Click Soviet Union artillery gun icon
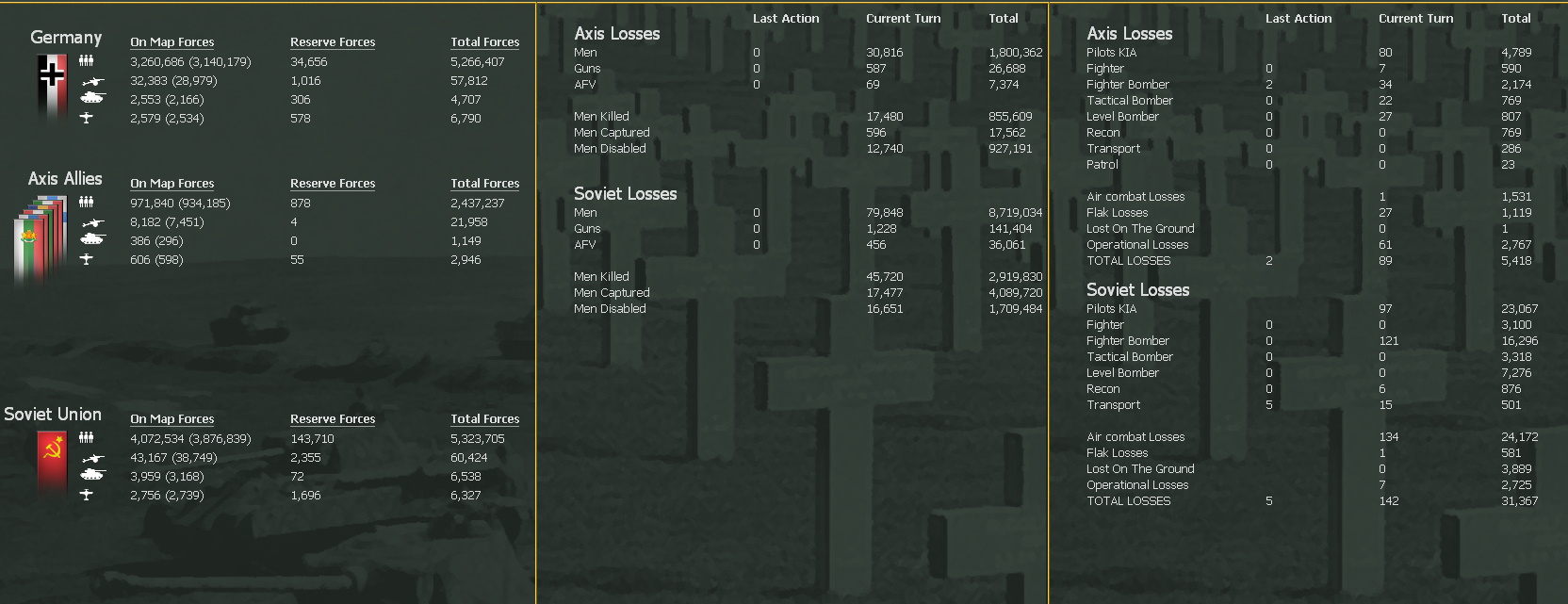 (92, 458)
